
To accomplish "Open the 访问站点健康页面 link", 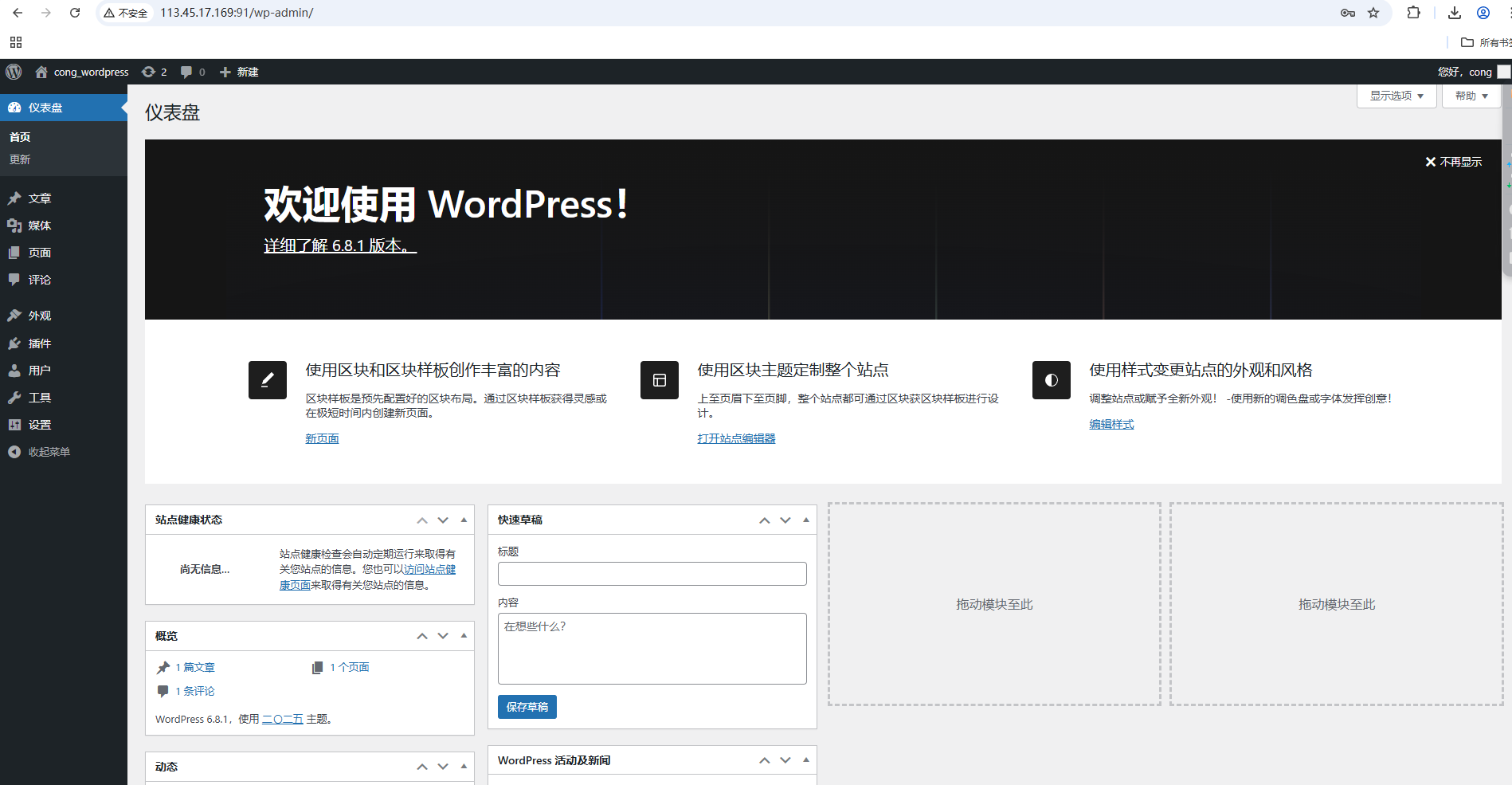I will coord(367,577).
